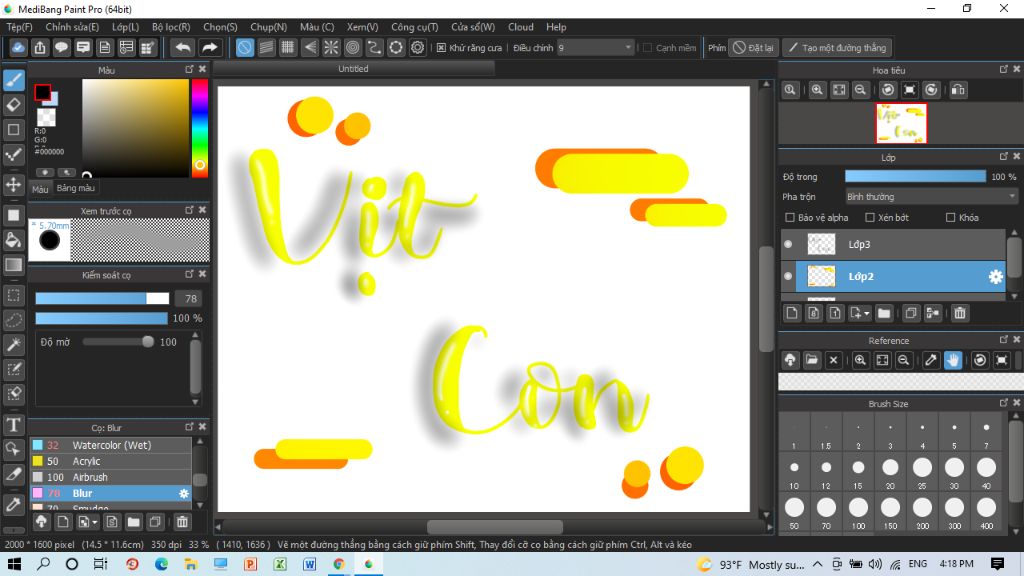The height and width of the screenshot is (576, 1024).
Task: Select the Text tool
Action: 14,425
